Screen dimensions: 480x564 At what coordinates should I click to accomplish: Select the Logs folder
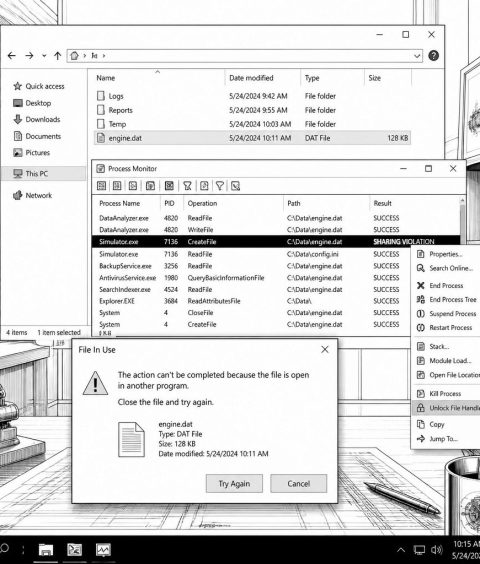[252, 96]
